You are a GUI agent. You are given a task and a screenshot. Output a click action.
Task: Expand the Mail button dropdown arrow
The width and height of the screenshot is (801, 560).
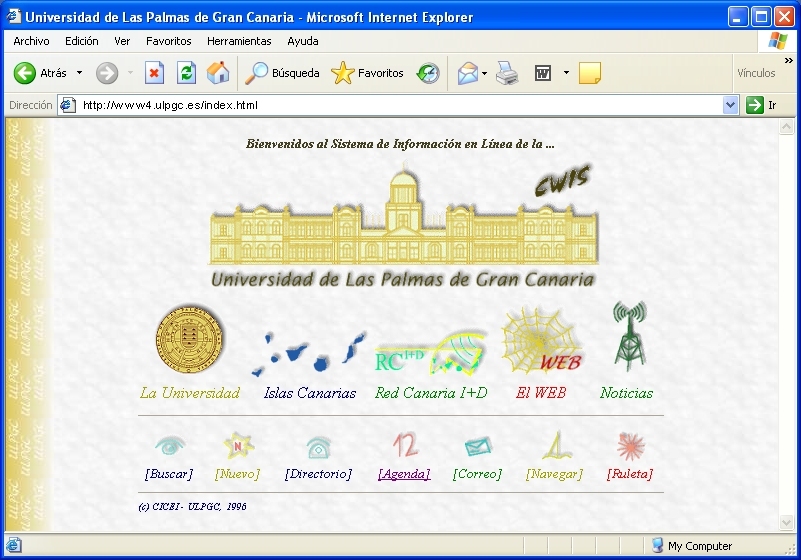[484, 73]
